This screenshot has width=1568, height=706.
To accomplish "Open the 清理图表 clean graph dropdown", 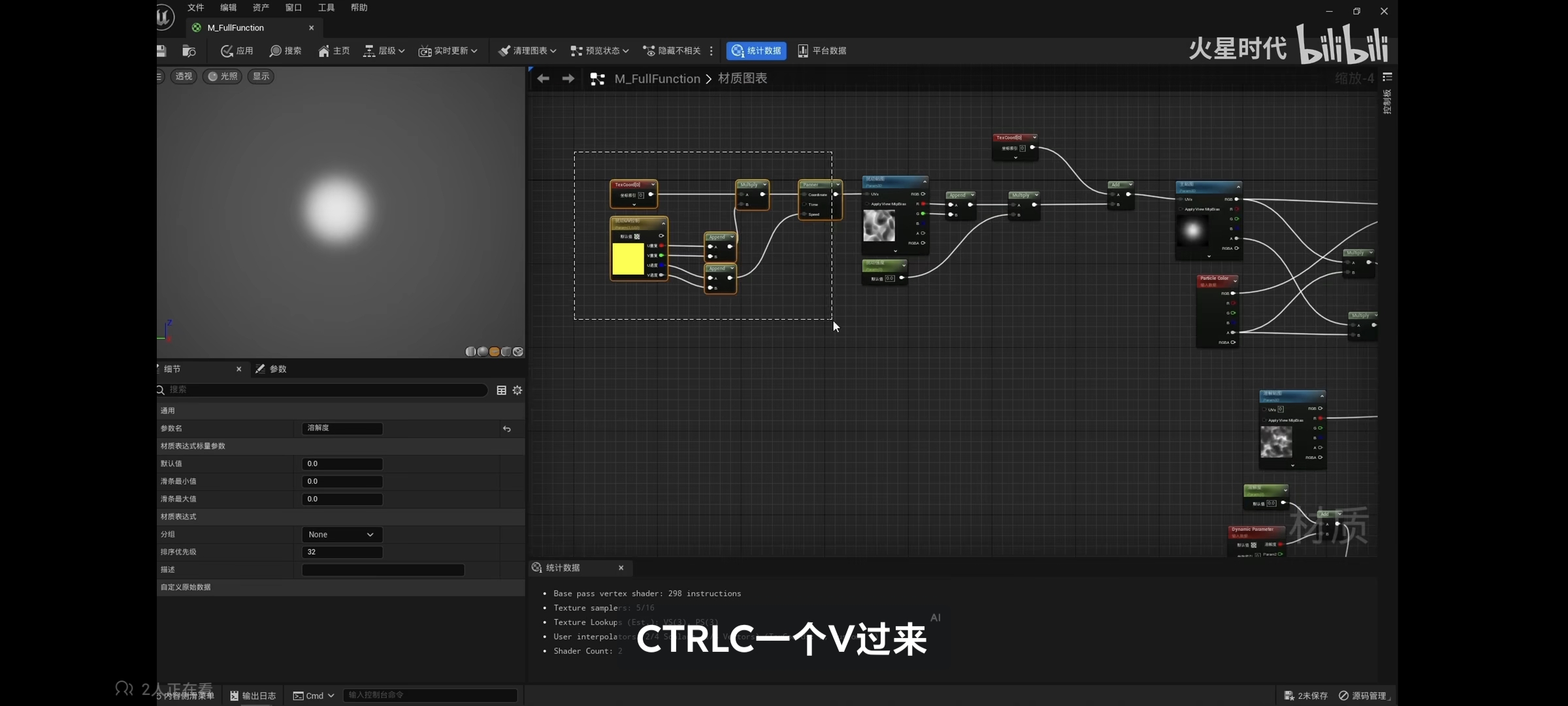I will coord(527,51).
